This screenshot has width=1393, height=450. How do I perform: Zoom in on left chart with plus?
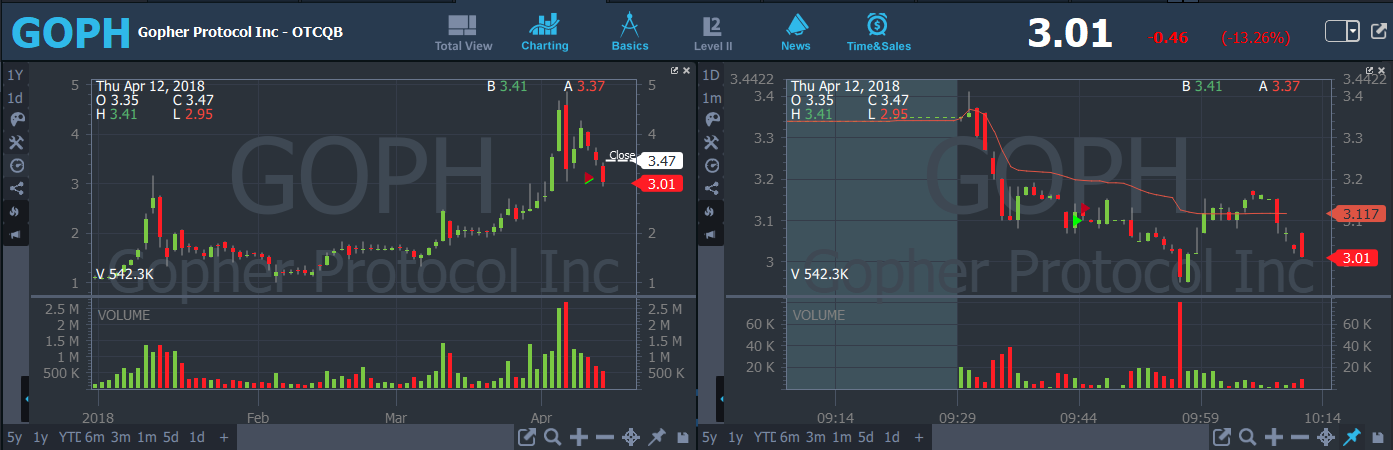[579, 437]
